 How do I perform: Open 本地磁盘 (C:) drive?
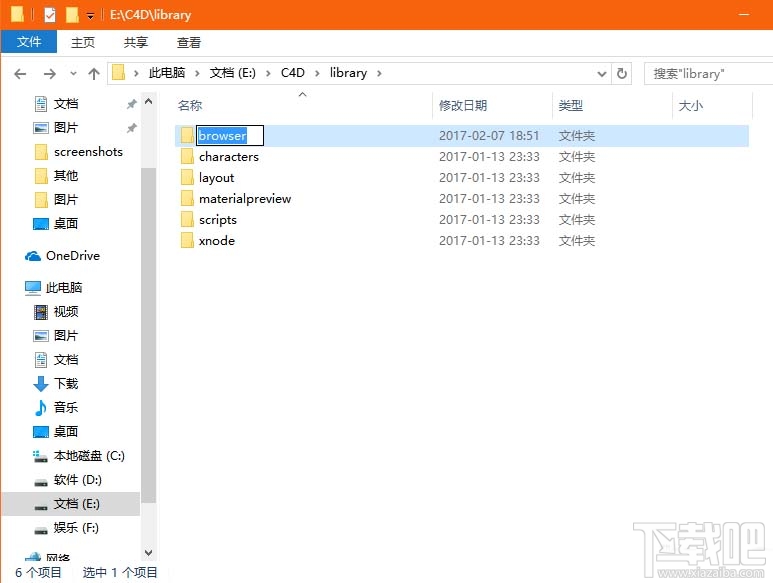coord(89,456)
